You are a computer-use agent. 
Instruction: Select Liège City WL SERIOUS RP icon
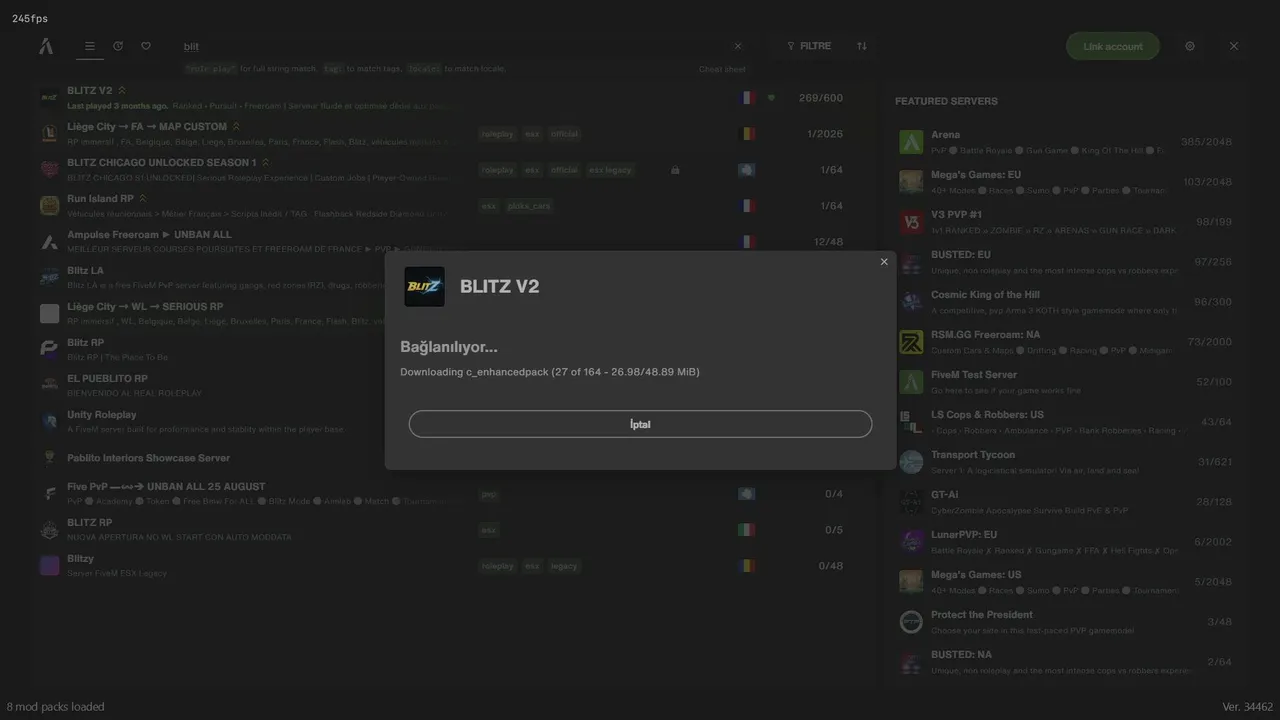click(x=49, y=314)
